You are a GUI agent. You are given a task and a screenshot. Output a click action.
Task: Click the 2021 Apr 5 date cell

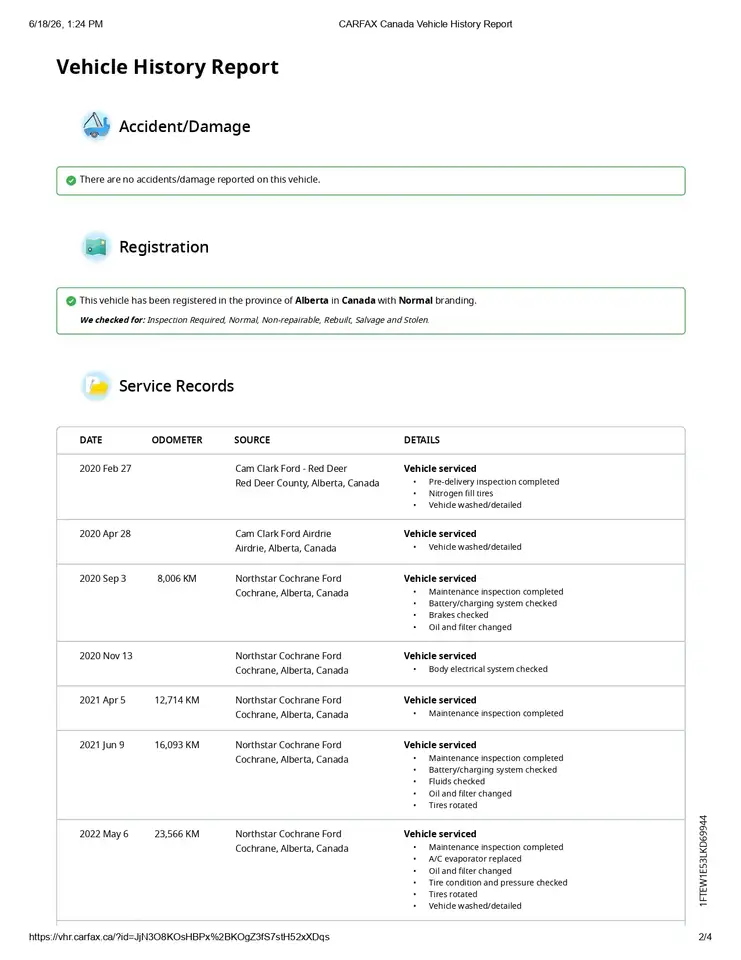(102, 700)
